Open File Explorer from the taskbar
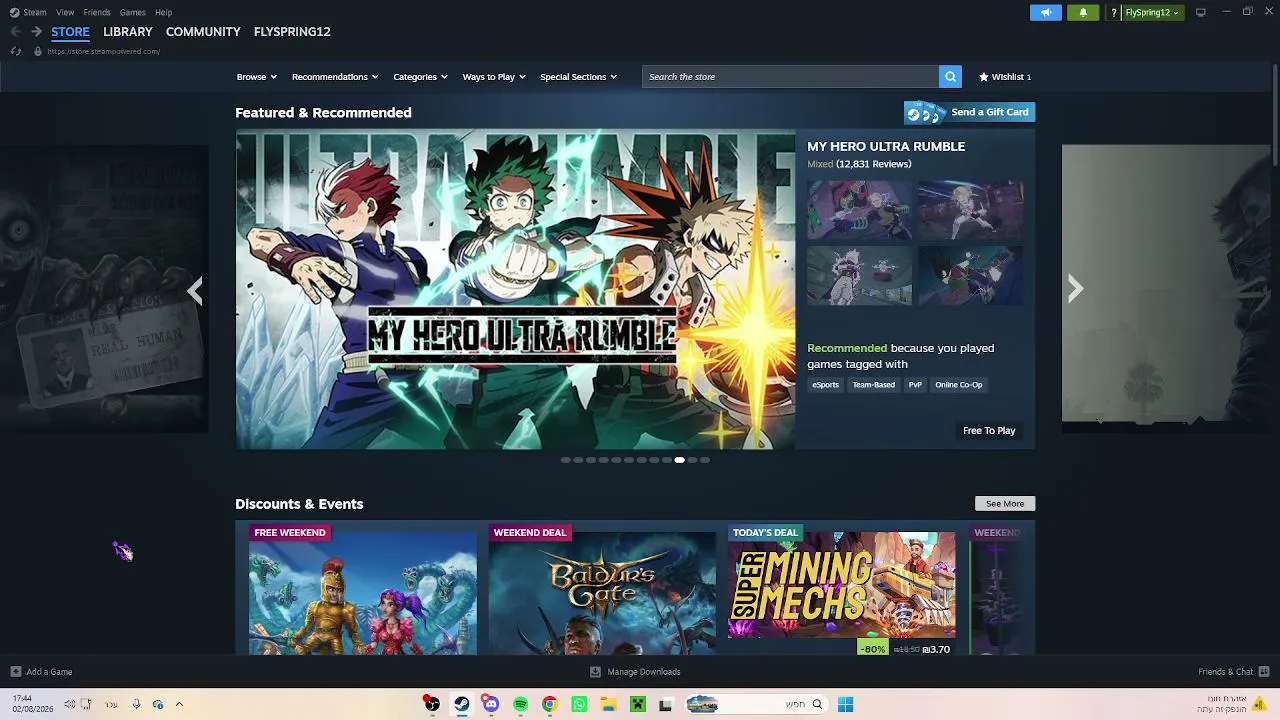 [x=608, y=704]
